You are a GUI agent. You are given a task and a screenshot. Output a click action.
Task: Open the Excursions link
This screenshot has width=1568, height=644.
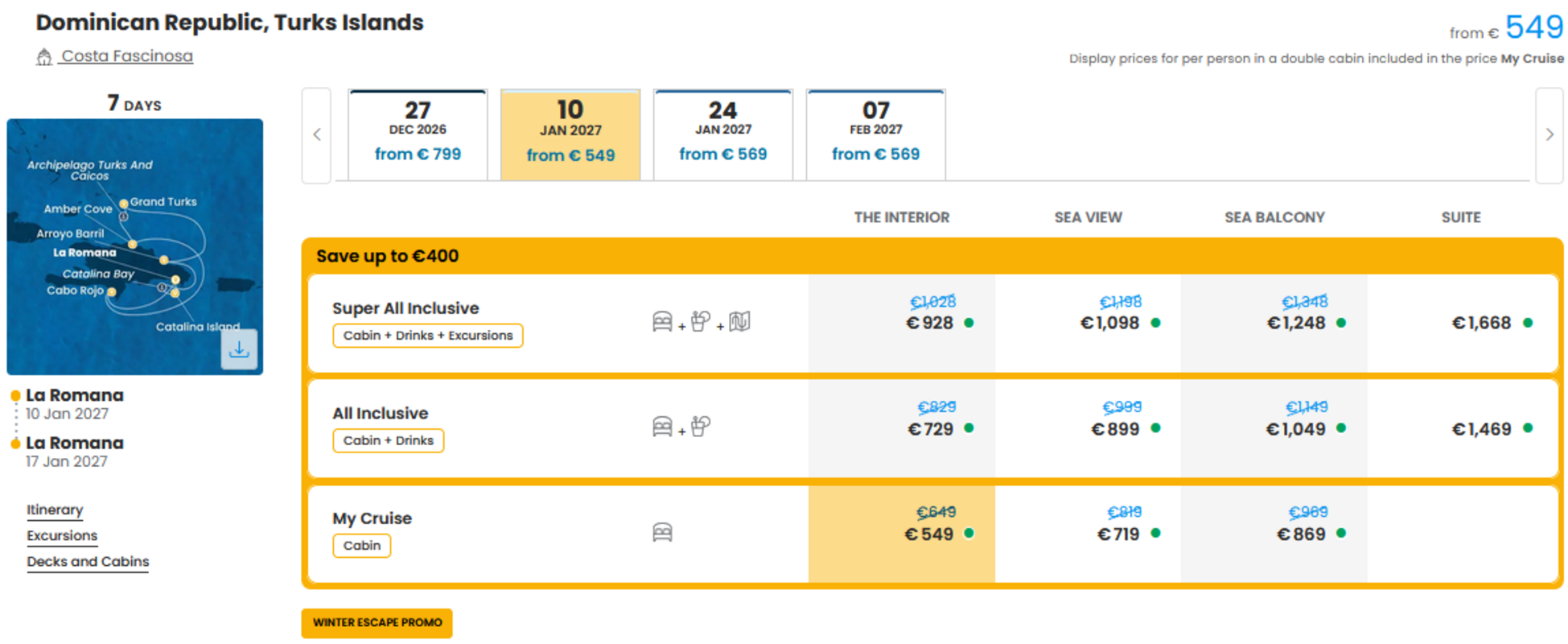click(x=62, y=535)
